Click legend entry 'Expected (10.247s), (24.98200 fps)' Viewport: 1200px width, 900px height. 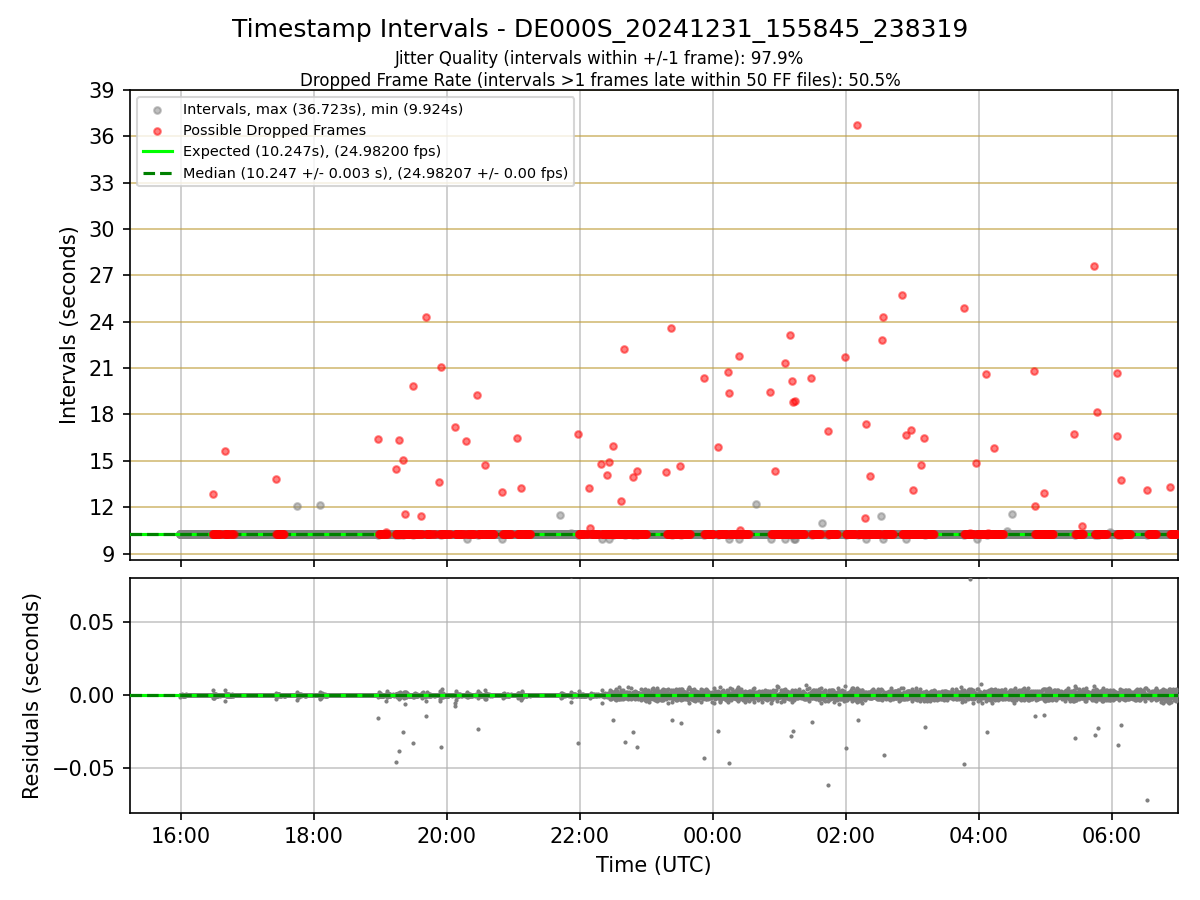coord(311,151)
